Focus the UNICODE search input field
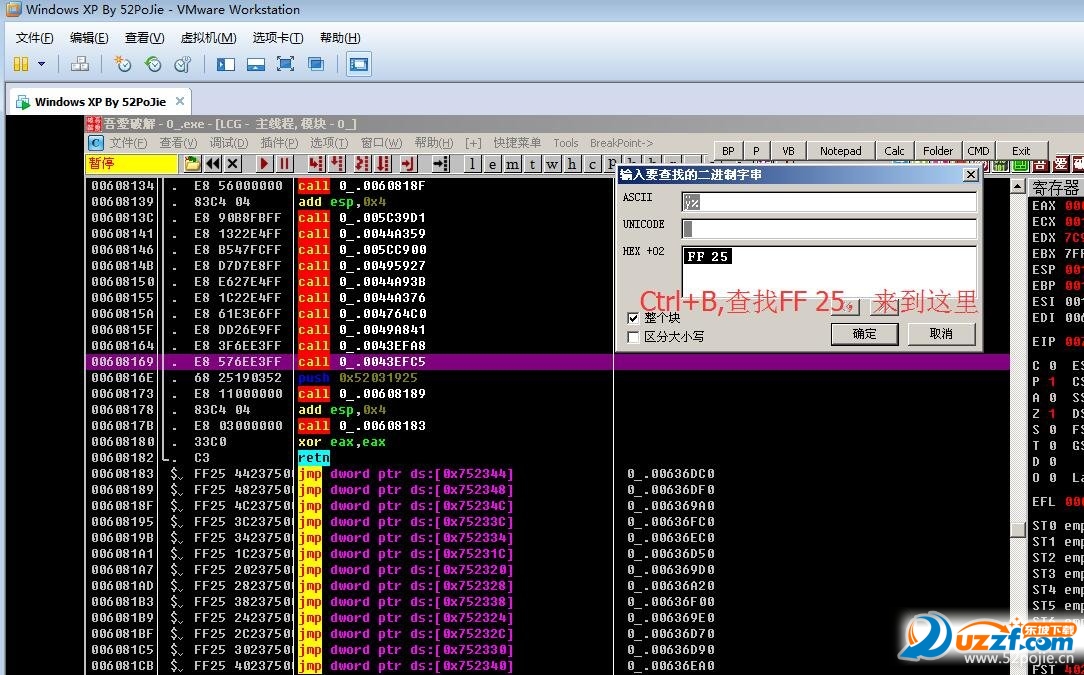 coord(829,229)
